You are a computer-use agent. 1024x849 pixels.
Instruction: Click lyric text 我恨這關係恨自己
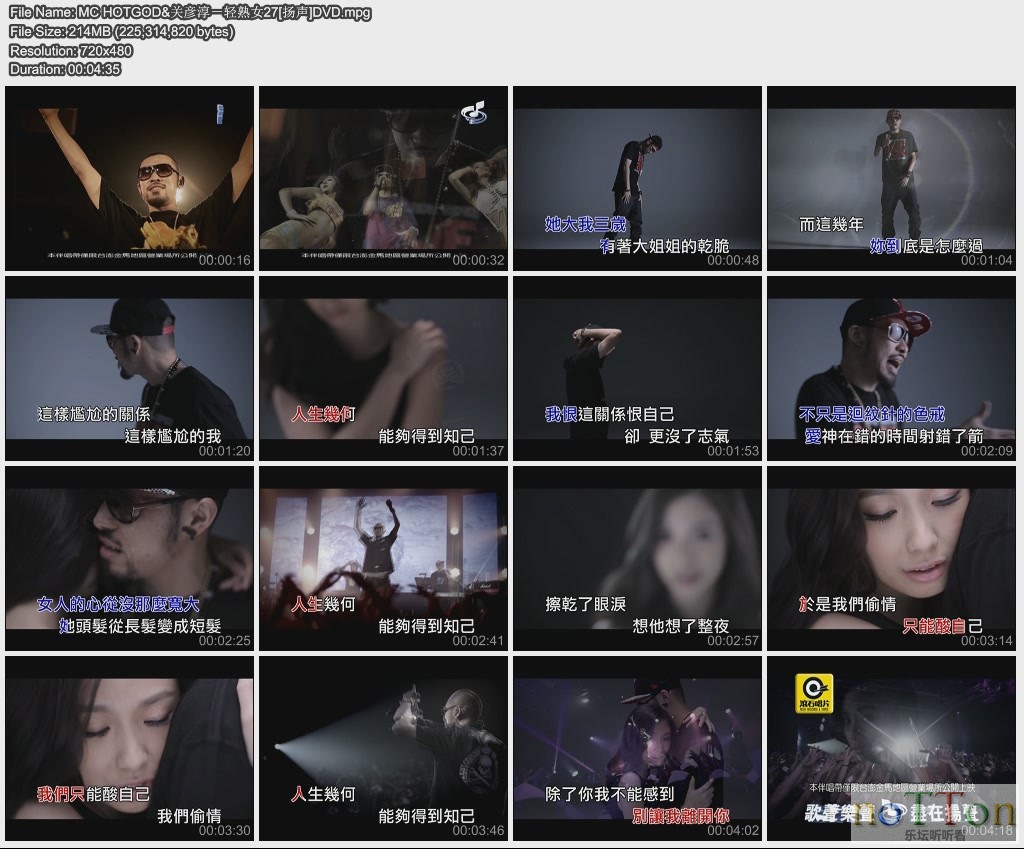coord(609,414)
